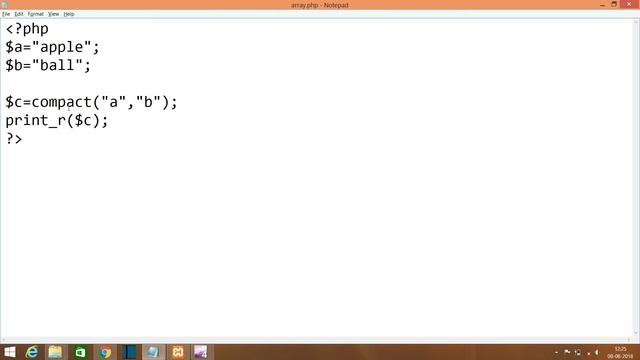Open the Windows Start button
The height and width of the screenshot is (360, 640).
pos(9,352)
